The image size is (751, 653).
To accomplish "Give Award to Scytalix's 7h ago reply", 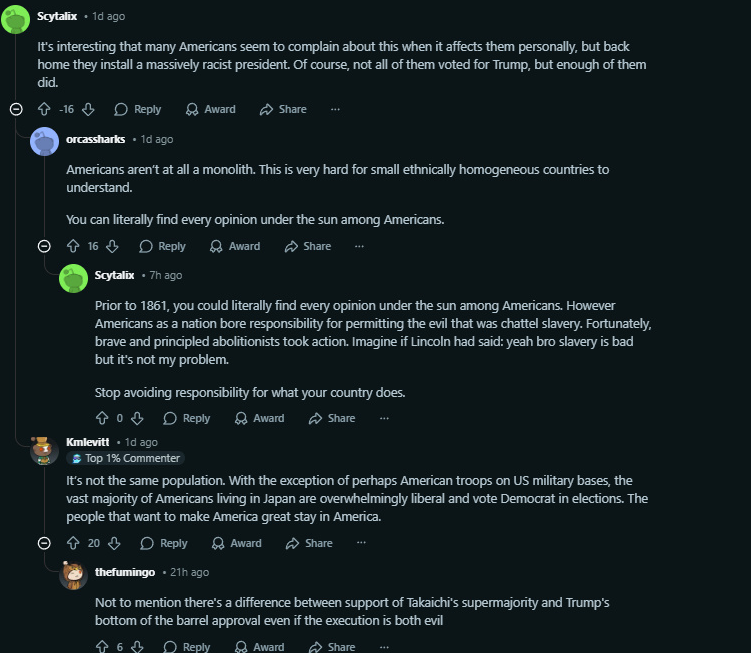I will pyautogui.click(x=258, y=418).
